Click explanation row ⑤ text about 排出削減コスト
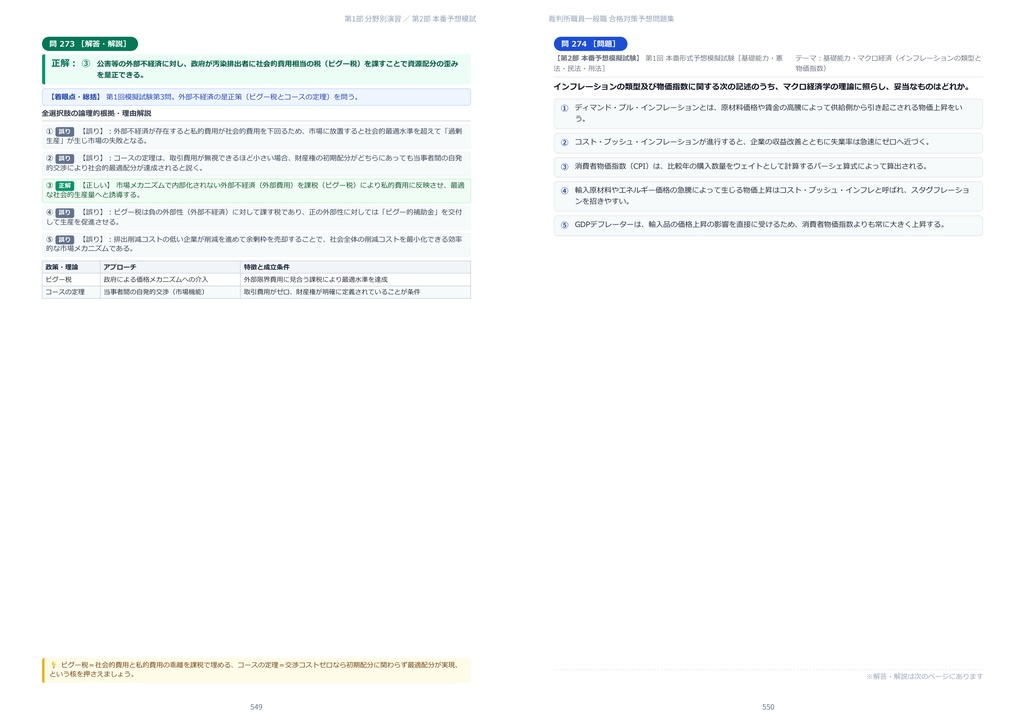Viewport: 1024px width, 724px height. pyautogui.click(x=257, y=244)
